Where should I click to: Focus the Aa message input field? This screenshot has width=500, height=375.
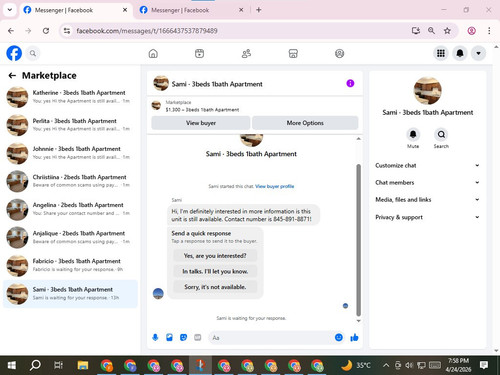tap(271, 338)
